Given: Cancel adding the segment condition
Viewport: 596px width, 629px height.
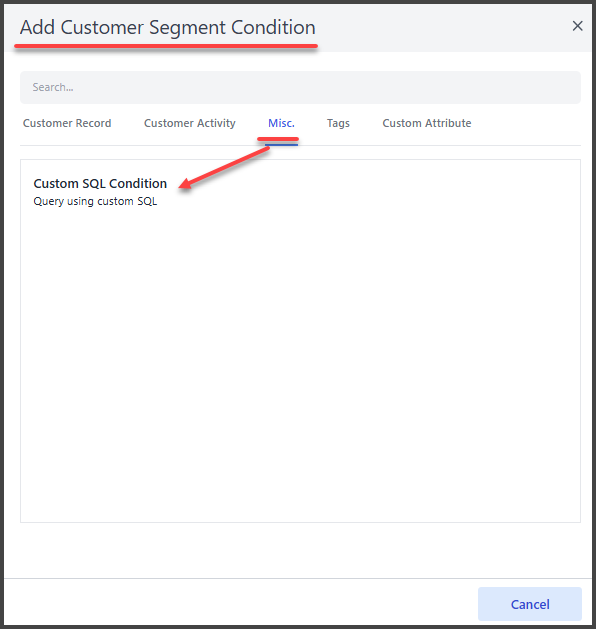Looking at the screenshot, I should click(530, 604).
